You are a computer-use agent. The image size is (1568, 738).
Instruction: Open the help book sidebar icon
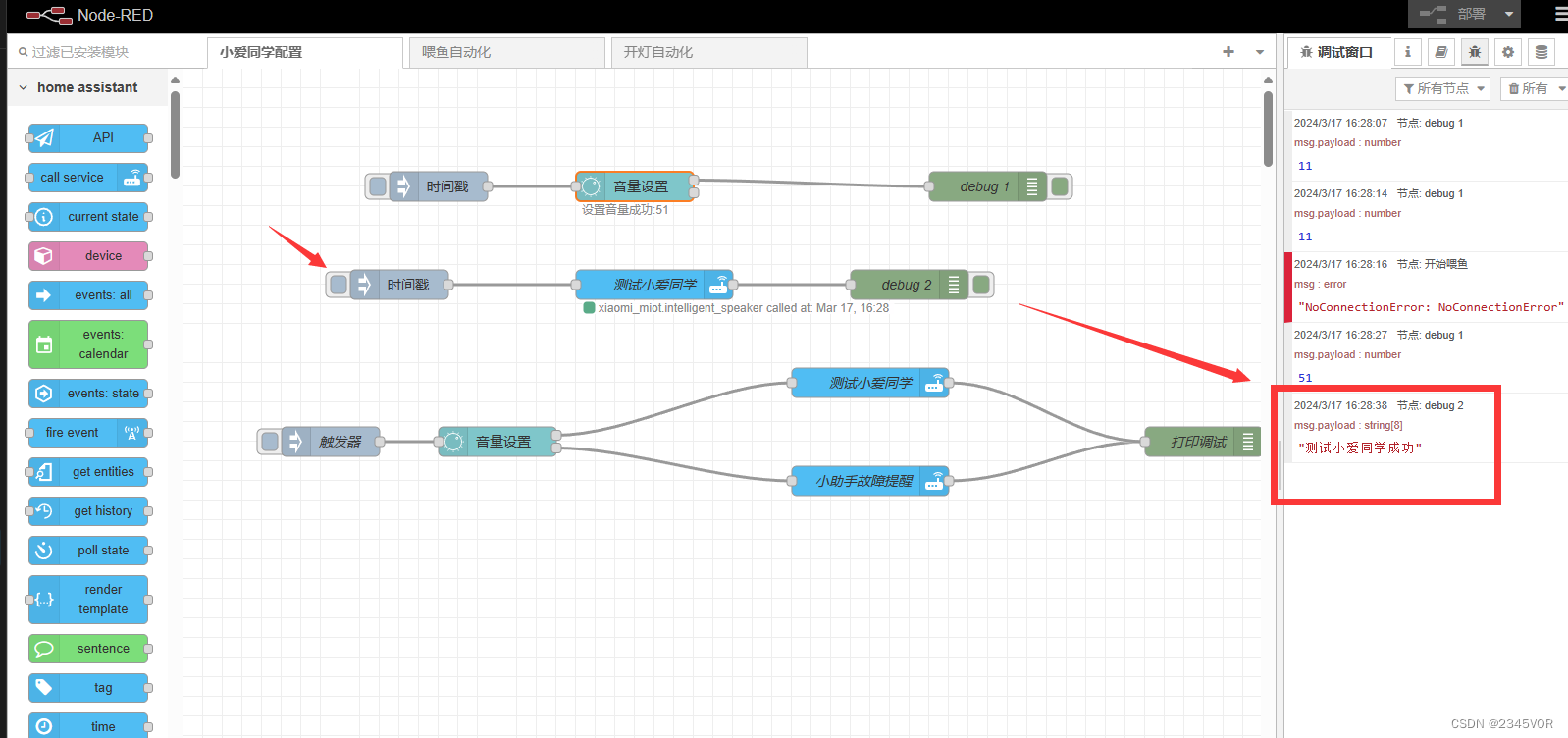coord(1441,52)
